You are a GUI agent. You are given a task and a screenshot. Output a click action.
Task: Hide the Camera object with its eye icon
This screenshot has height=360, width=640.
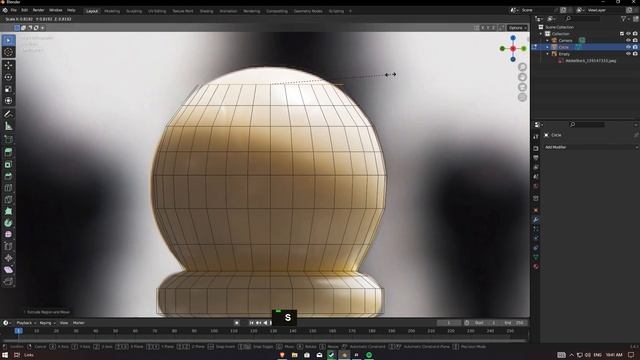tap(628, 40)
